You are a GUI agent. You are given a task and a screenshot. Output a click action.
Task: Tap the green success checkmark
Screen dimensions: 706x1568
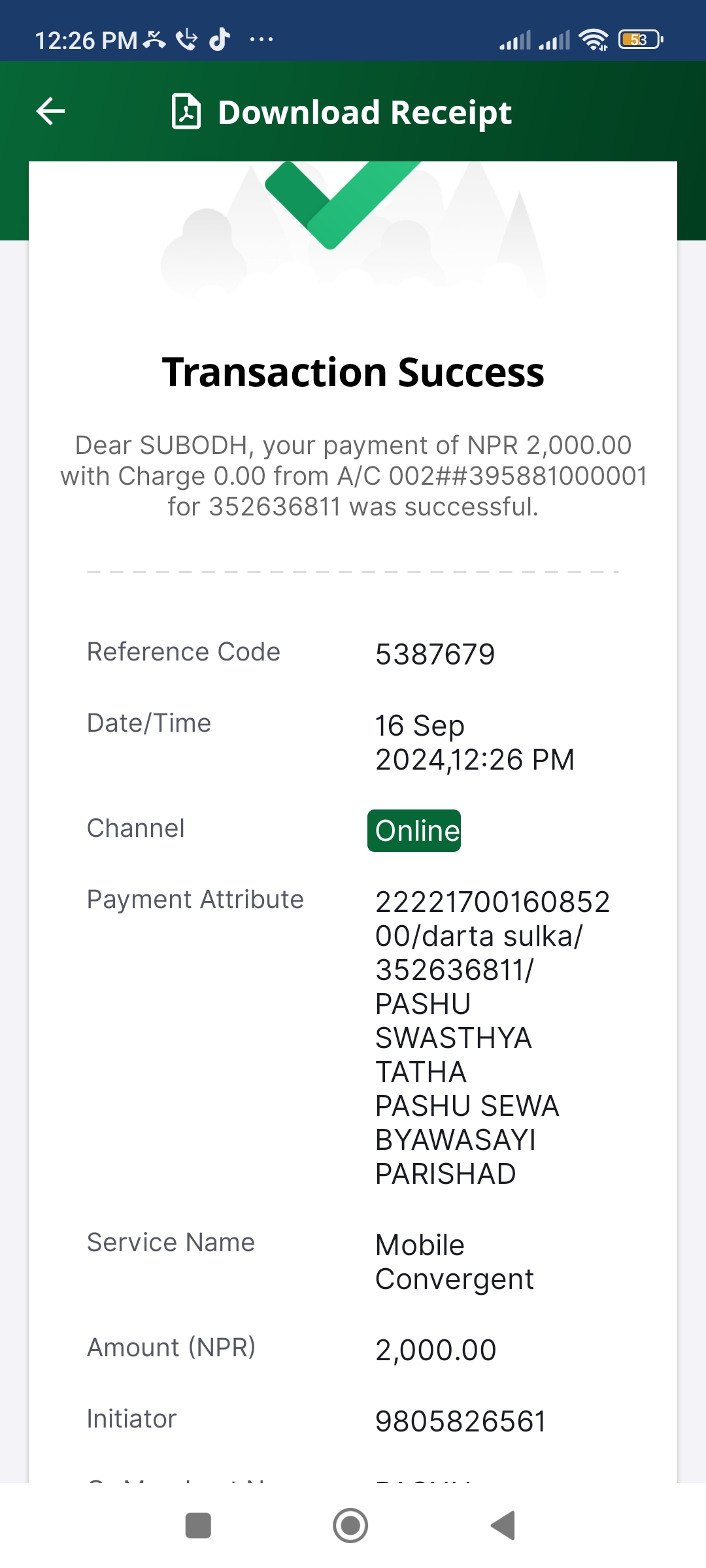pyautogui.click(x=341, y=204)
